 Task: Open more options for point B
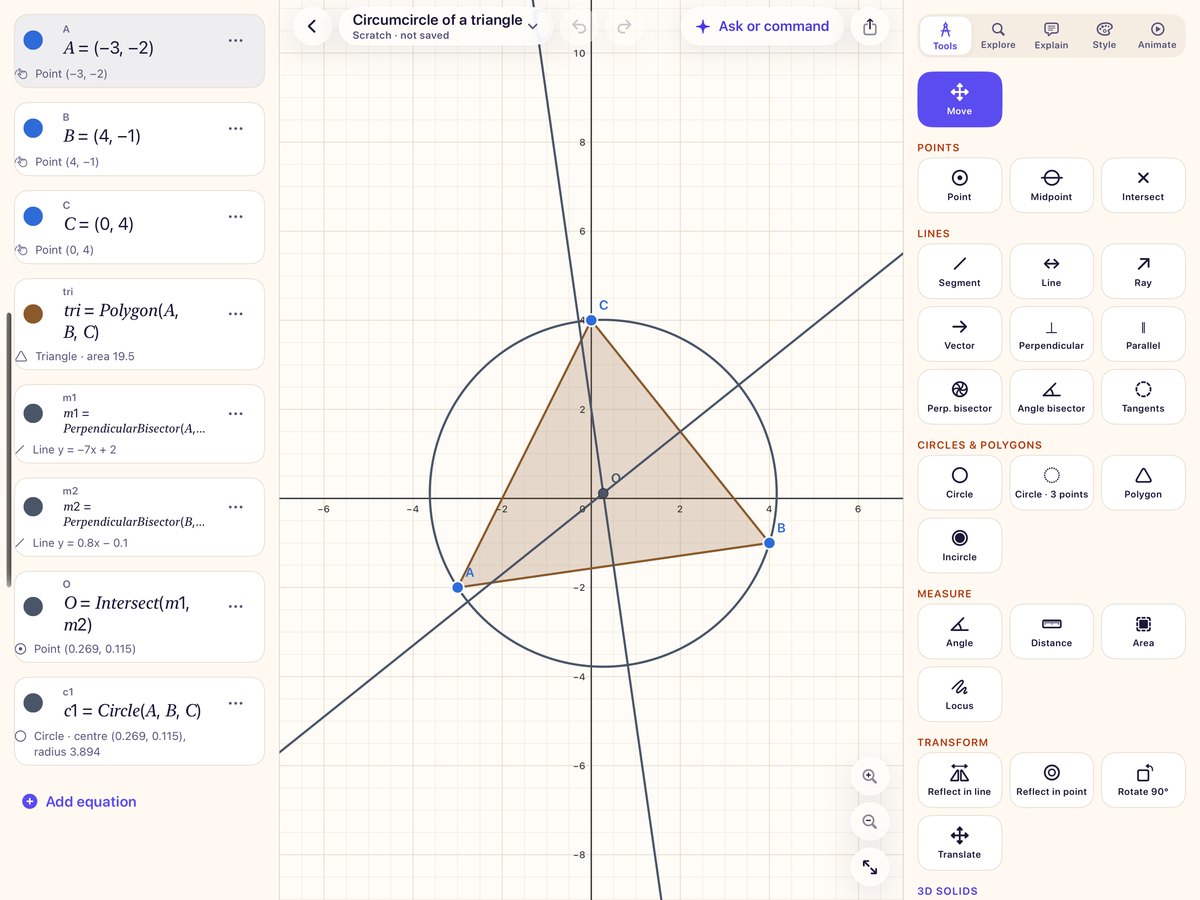(x=236, y=128)
